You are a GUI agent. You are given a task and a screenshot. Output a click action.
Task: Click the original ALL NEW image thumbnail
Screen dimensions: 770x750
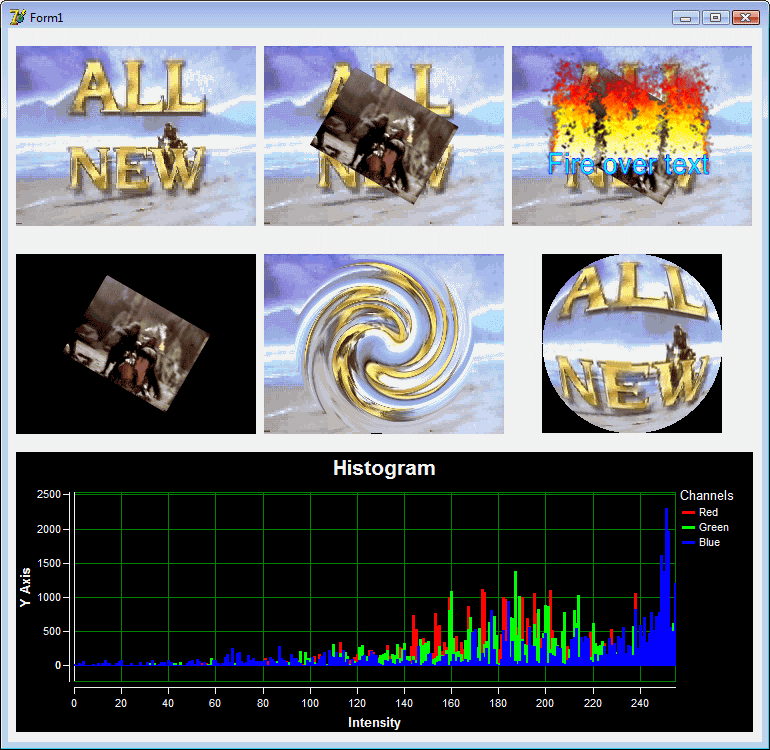(136, 136)
